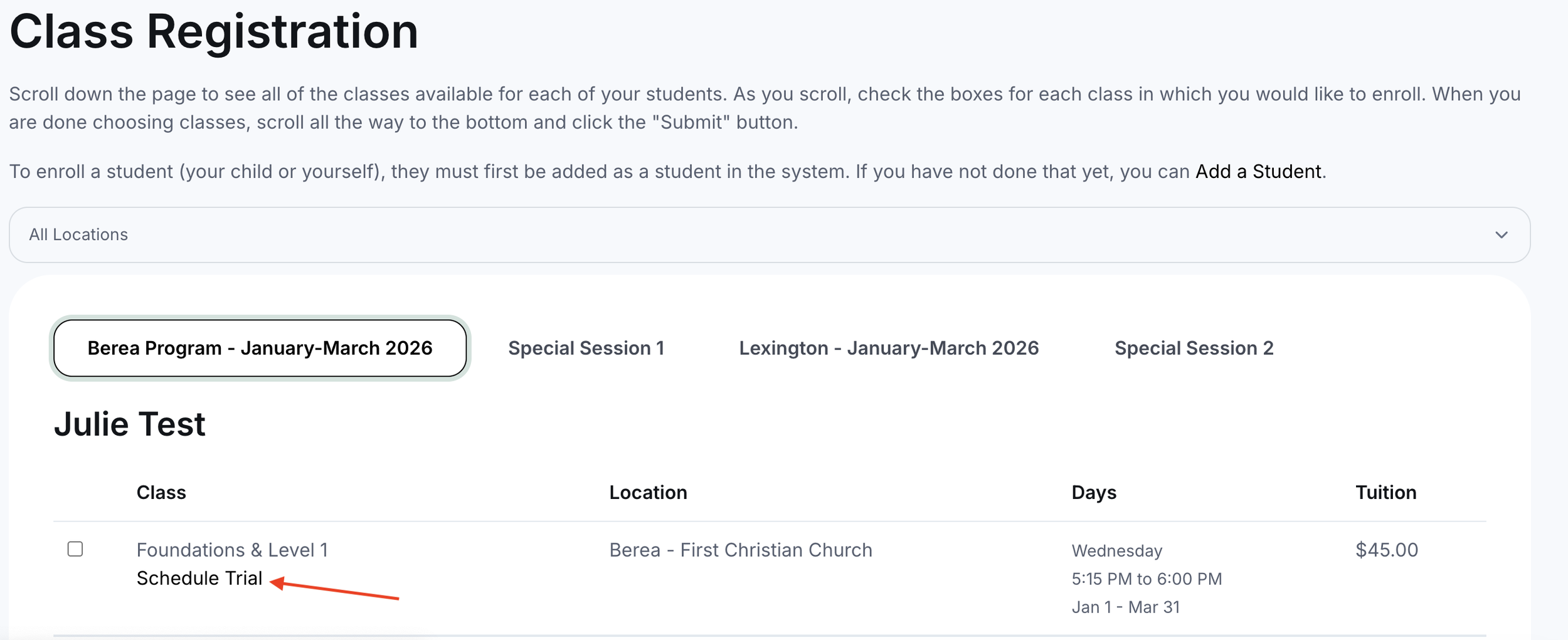The width and height of the screenshot is (1568, 640).
Task: Open the All Locations dropdown
Action: click(x=770, y=235)
